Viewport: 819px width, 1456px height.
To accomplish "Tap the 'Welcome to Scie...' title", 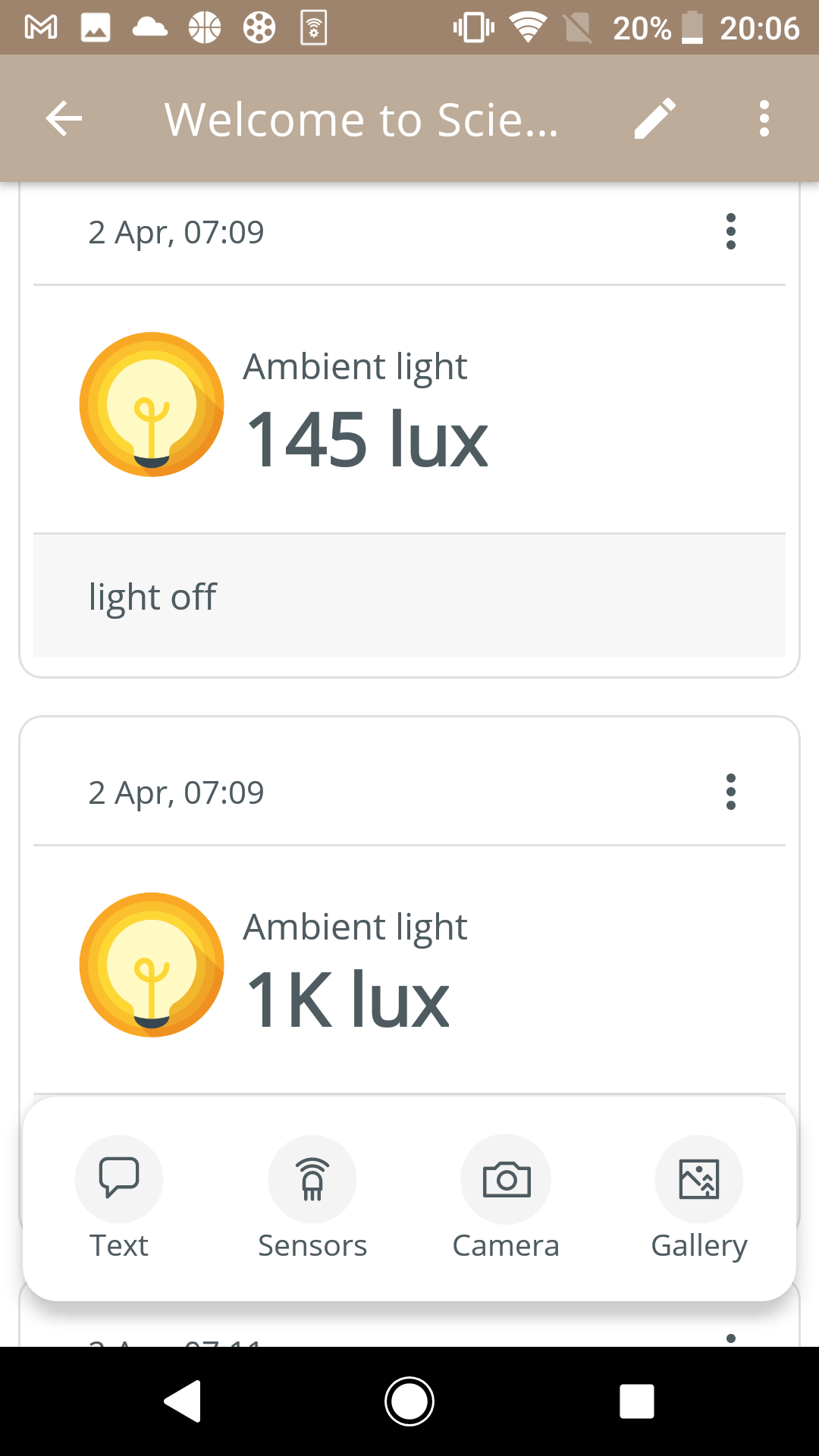I will [362, 119].
